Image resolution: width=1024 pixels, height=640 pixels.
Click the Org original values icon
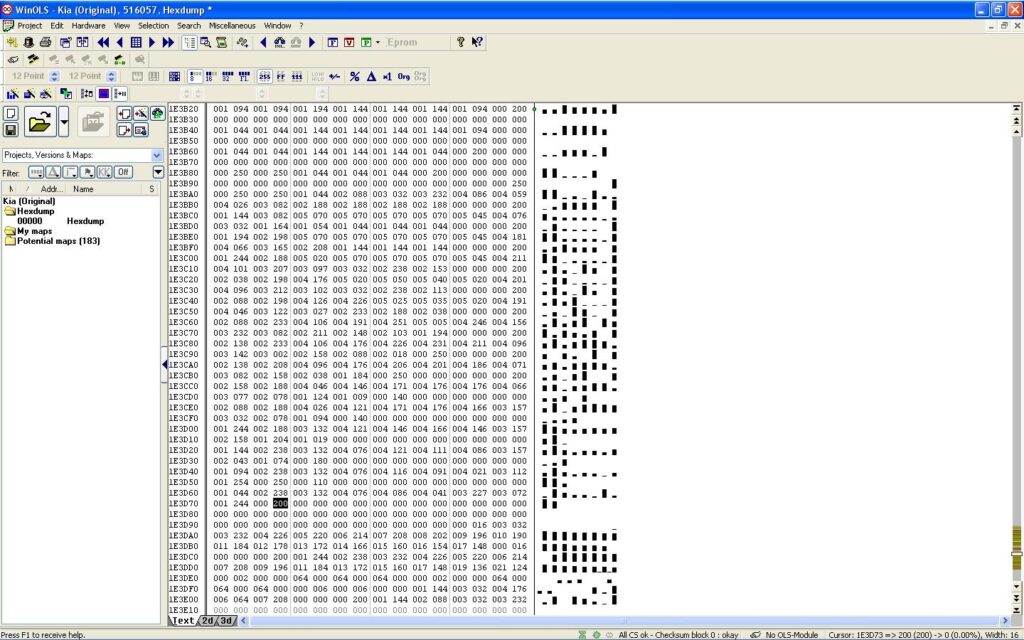[404, 76]
